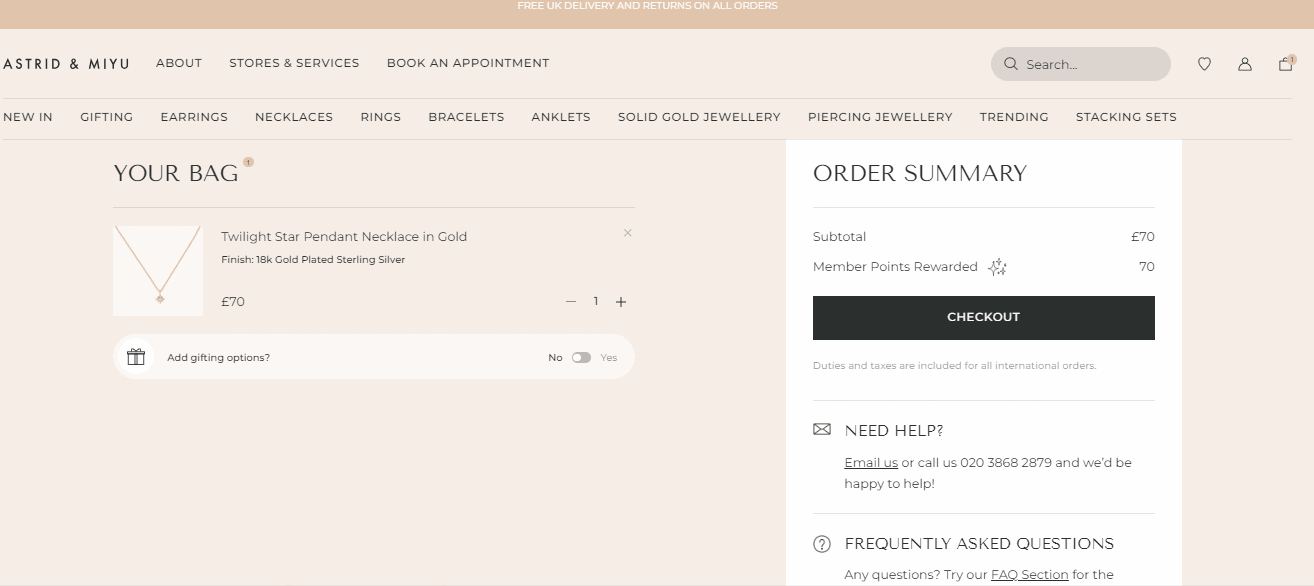Click the quantity value 1
This screenshot has height=586, width=1314.
coord(596,301)
